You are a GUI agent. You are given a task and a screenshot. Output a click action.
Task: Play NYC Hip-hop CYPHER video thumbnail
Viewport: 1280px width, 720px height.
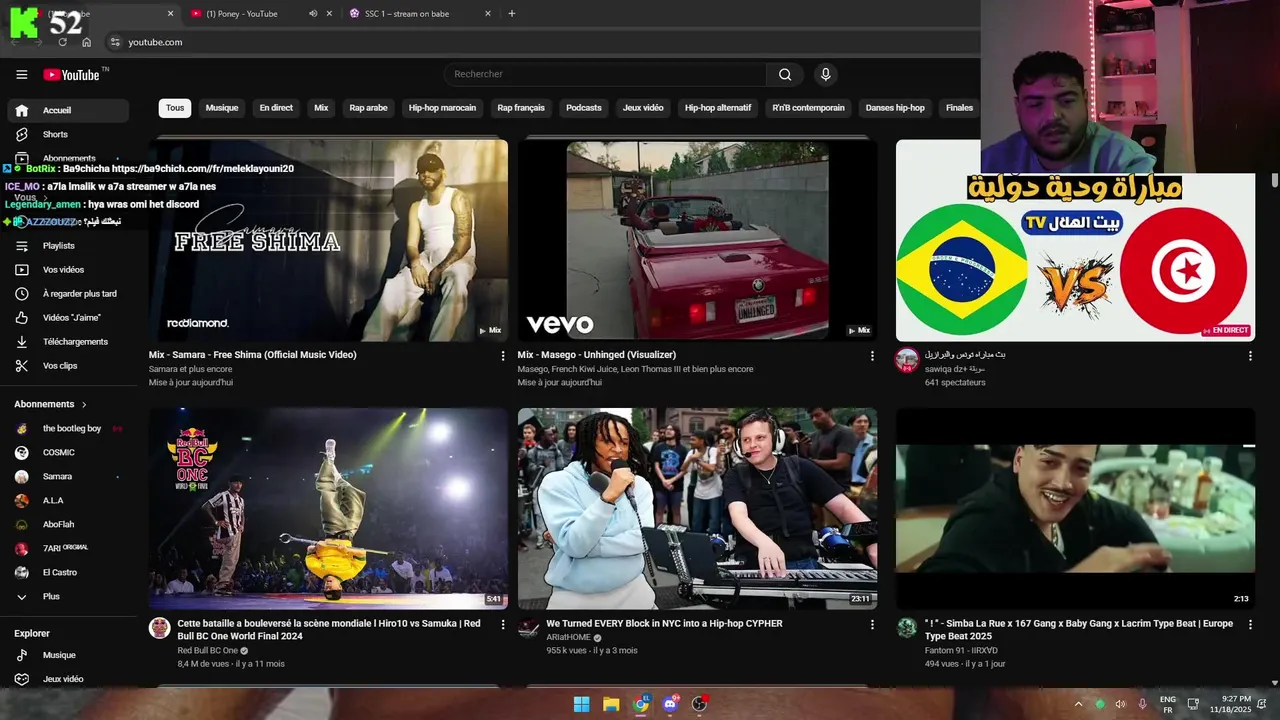pyautogui.click(x=697, y=508)
